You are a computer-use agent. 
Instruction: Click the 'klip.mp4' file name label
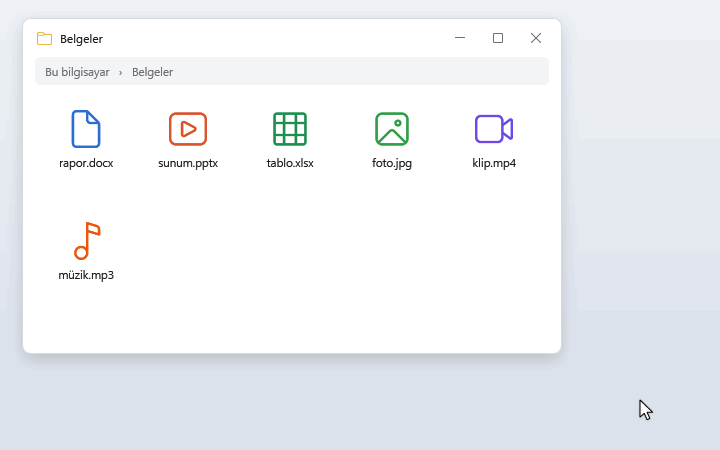tap(494, 163)
